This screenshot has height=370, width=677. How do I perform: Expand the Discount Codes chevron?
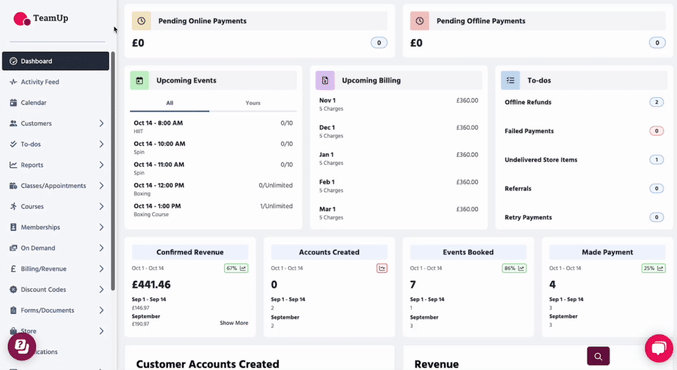(x=101, y=289)
